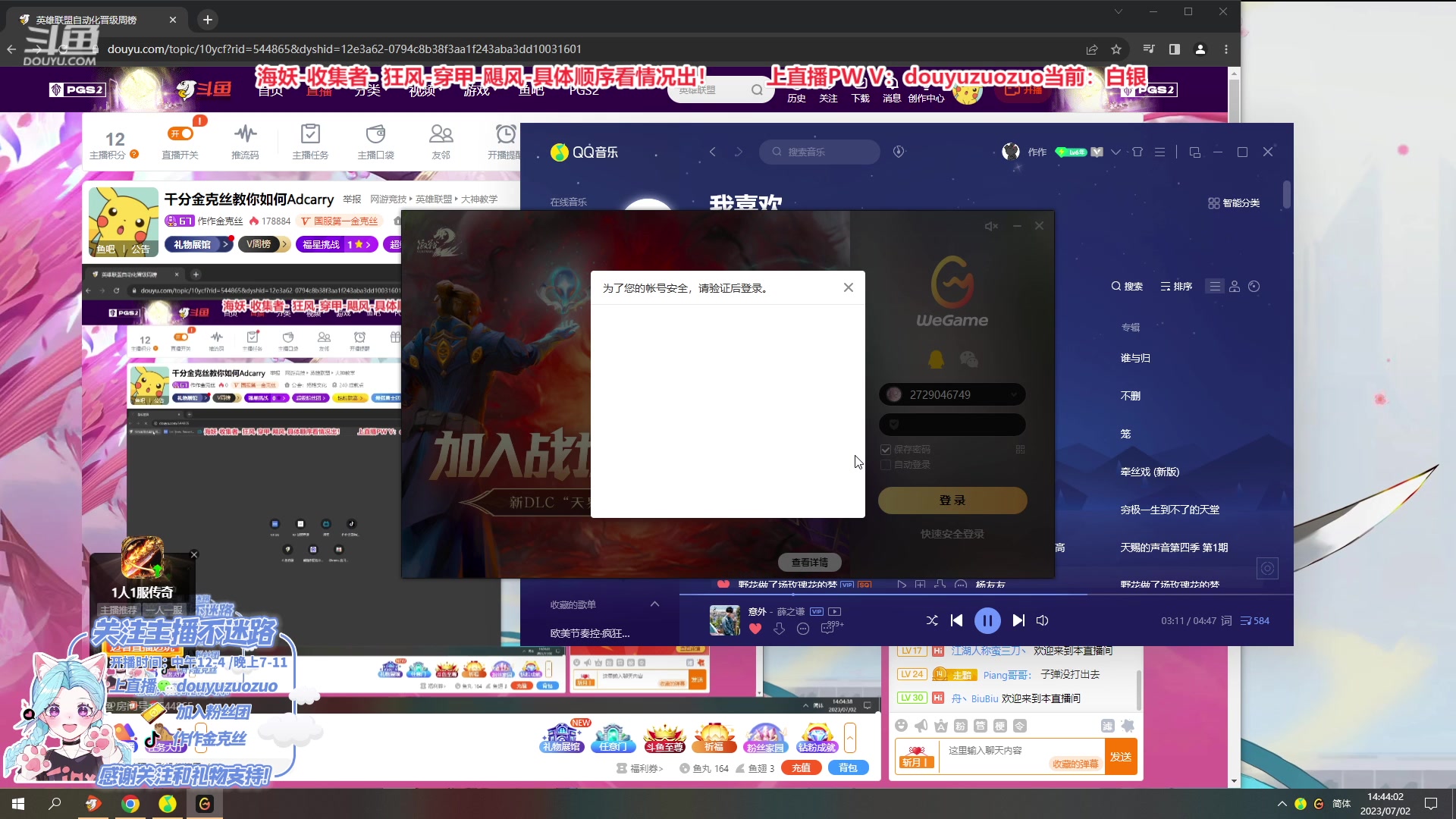Toggle shuffle play mode in QQ Music
Image resolution: width=1456 pixels, height=819 pixels.
coord(932,621)
